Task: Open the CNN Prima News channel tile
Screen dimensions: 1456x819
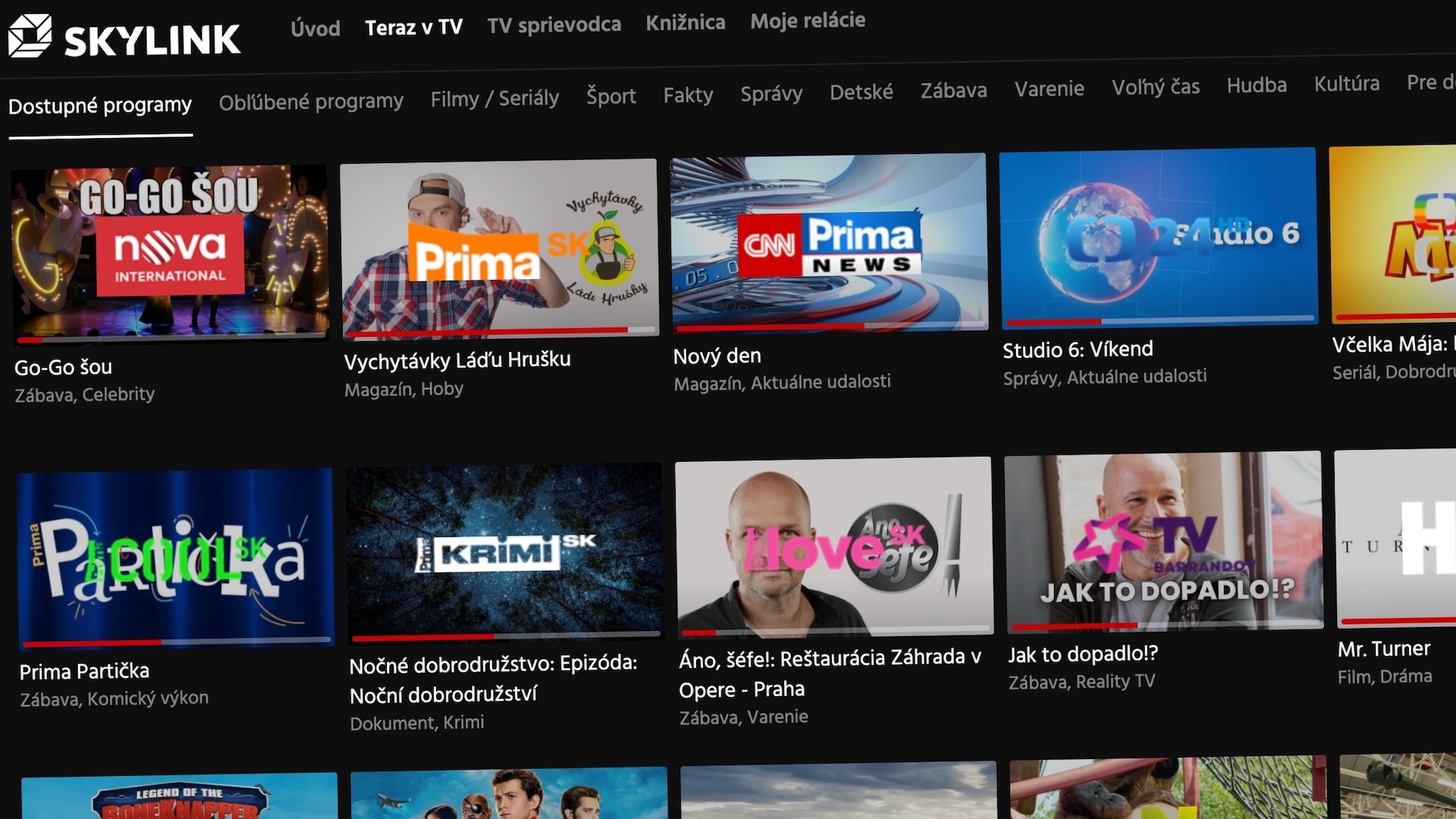Action: pyautogui.click(x=829, y=243)
